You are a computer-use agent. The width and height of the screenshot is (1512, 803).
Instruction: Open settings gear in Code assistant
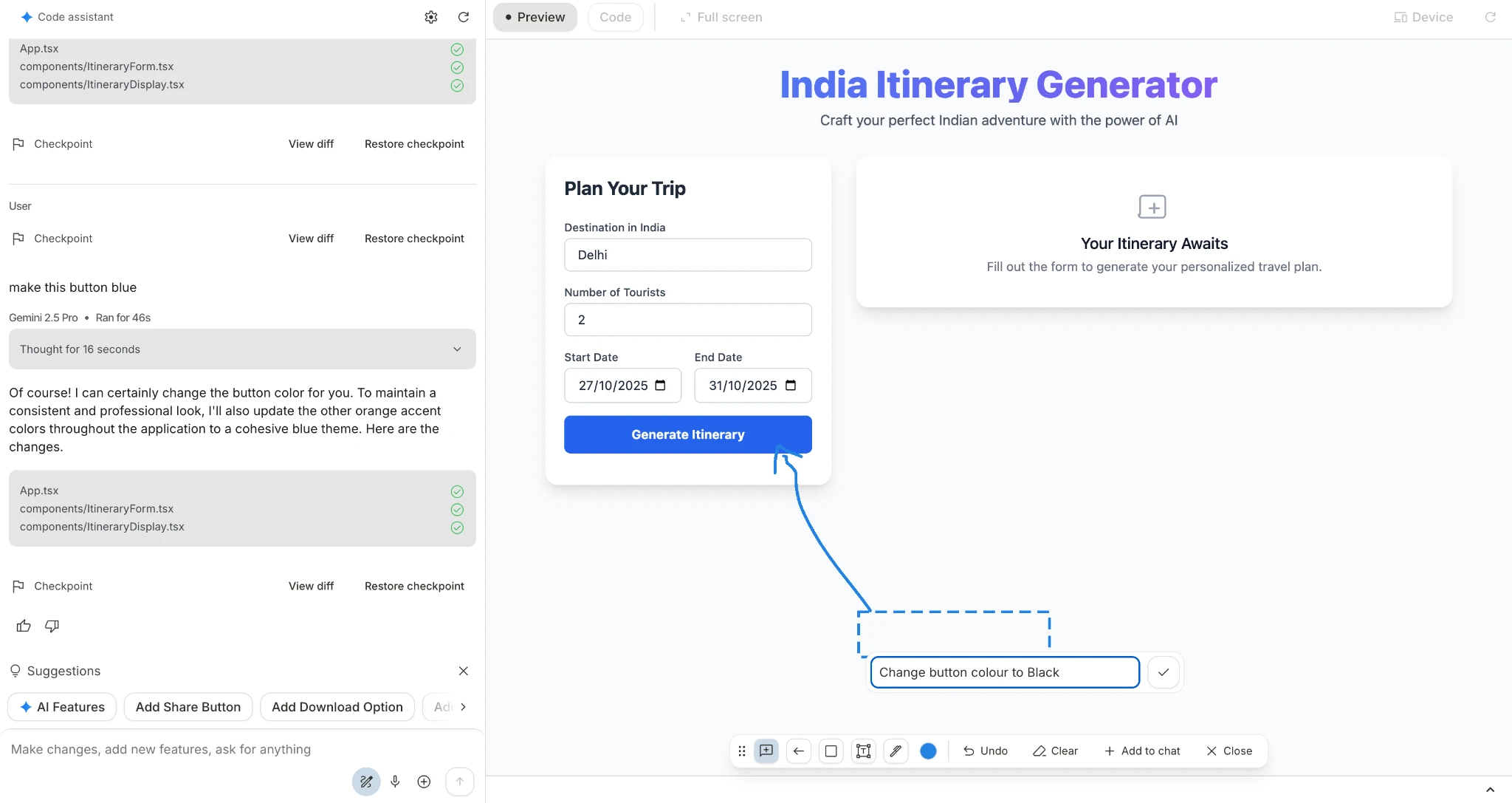(431, 17)
